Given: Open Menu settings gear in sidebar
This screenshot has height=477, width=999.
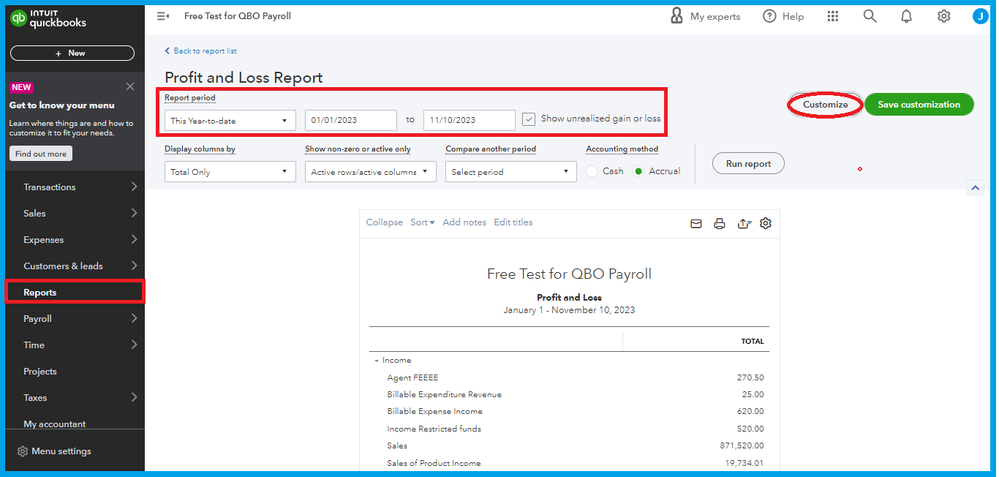Looking at the screenshot, I should [22, 451].
